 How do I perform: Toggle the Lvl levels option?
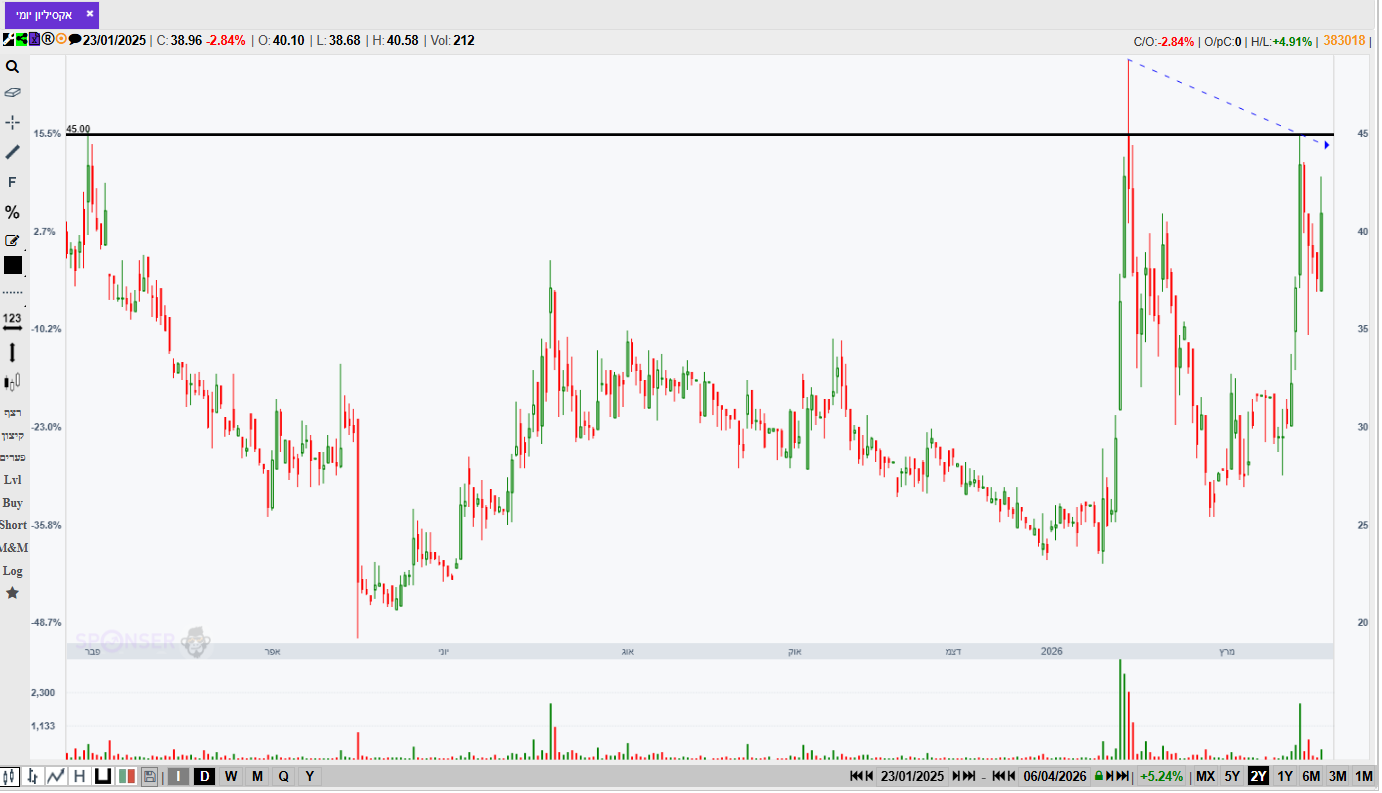[13, 480]
